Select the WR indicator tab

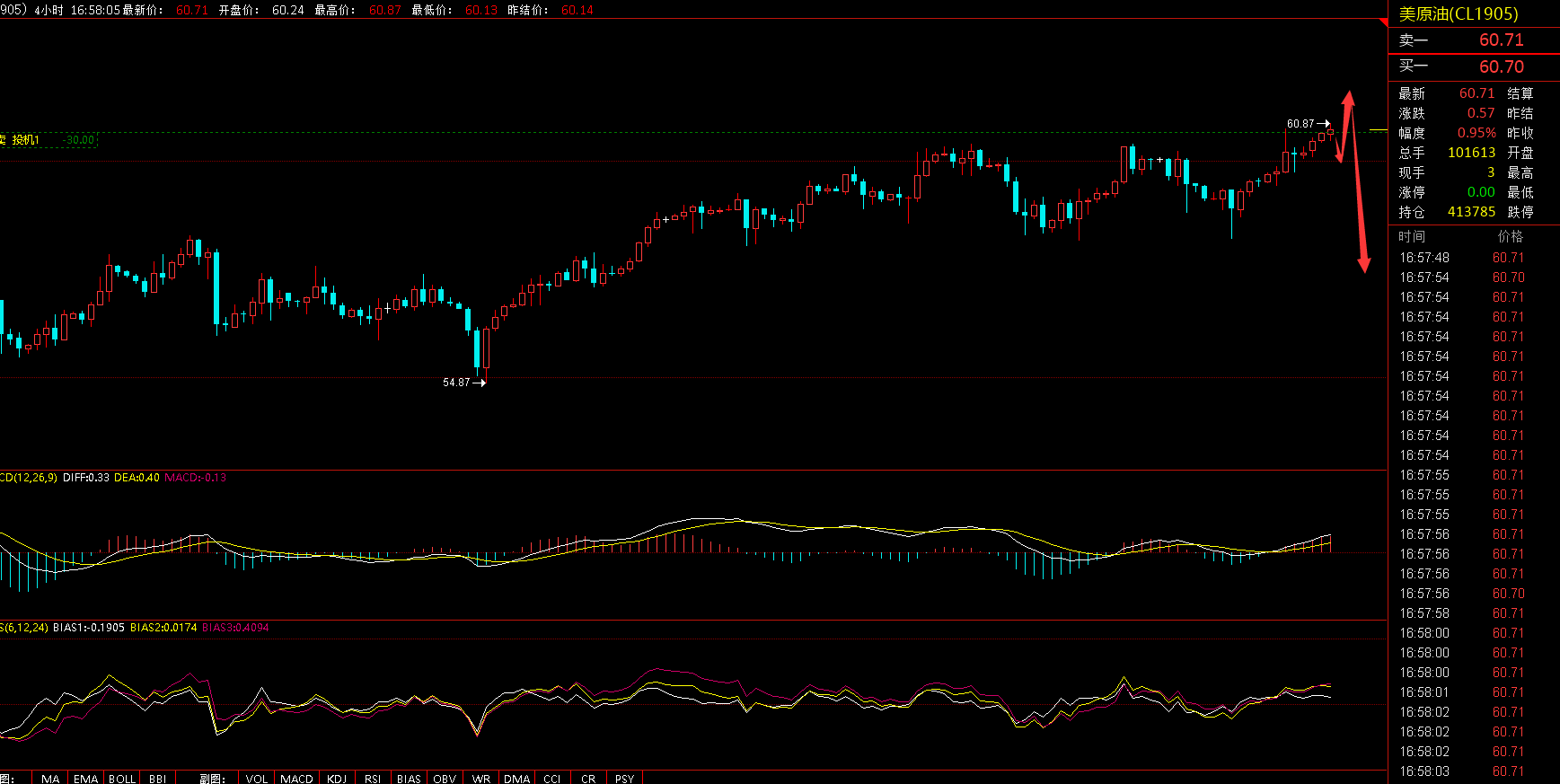[x=481, y=778]
